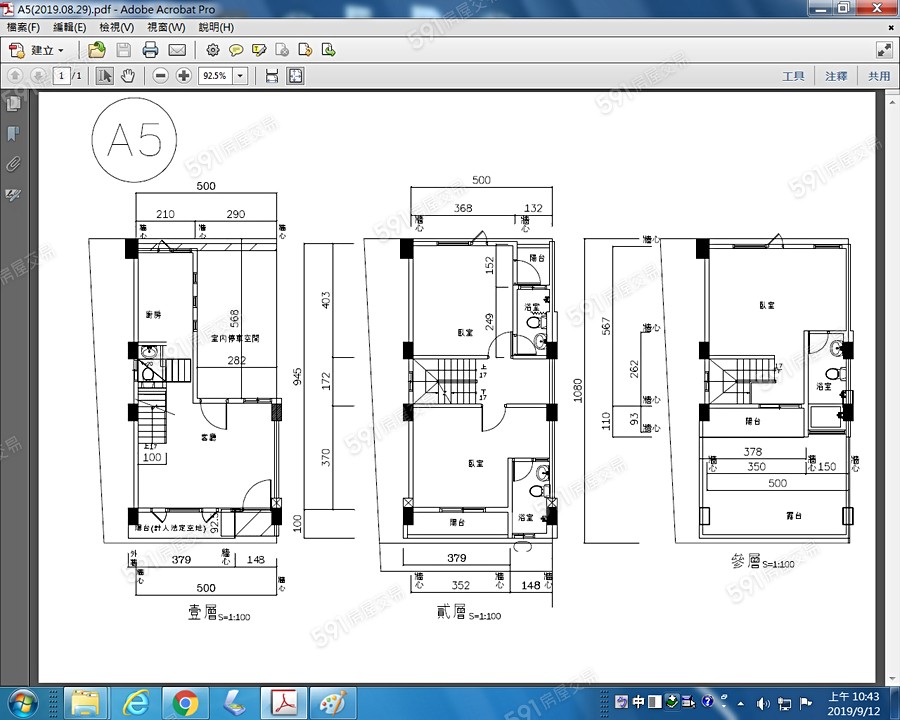
Task: Toggle fit-to-full-page view mode
Action: (296, 76)
